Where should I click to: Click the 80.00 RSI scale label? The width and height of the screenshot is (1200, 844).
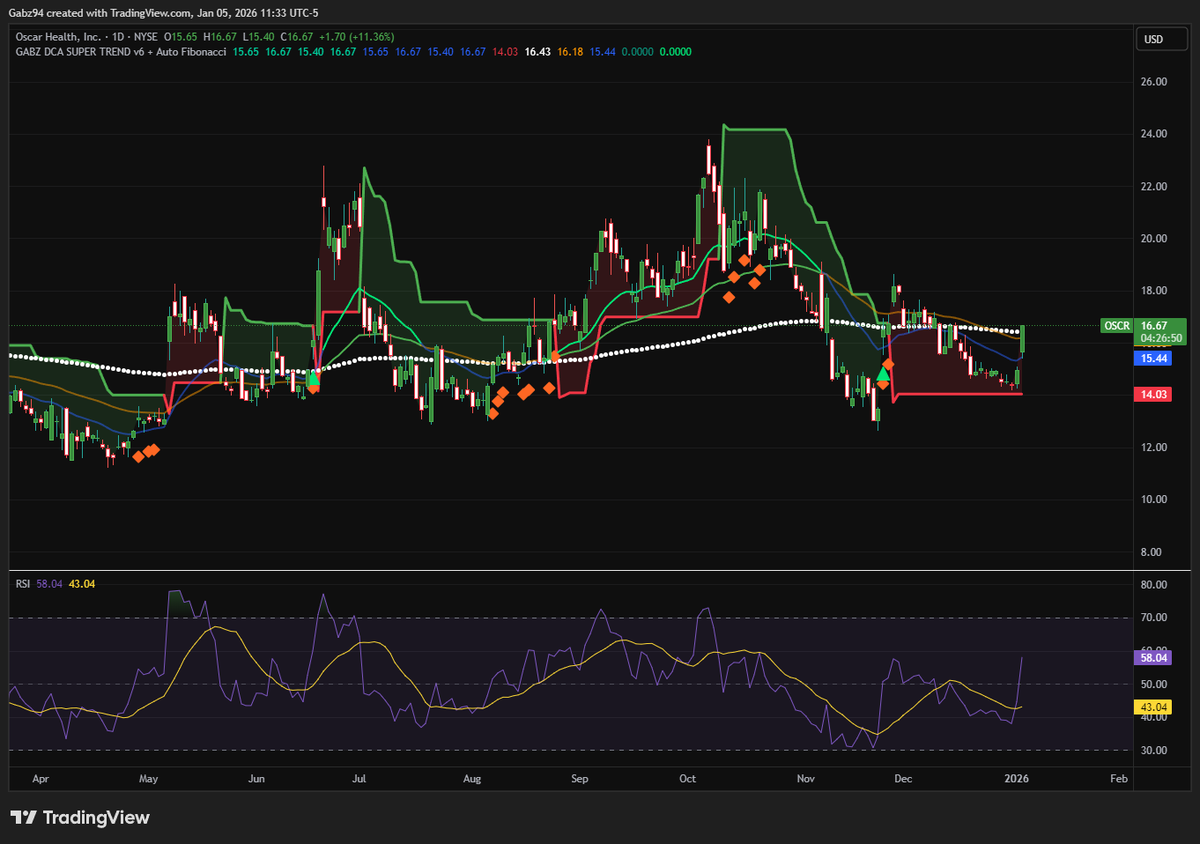click(x=1154, y=584)
